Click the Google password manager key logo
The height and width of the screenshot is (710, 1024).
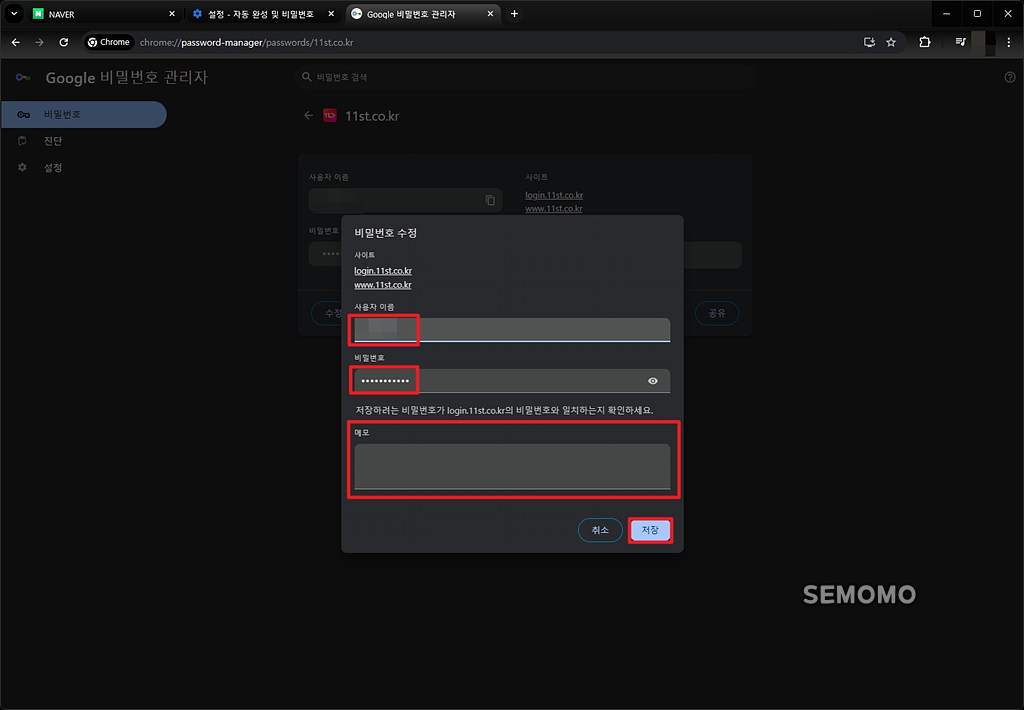(x=23, y=77)
